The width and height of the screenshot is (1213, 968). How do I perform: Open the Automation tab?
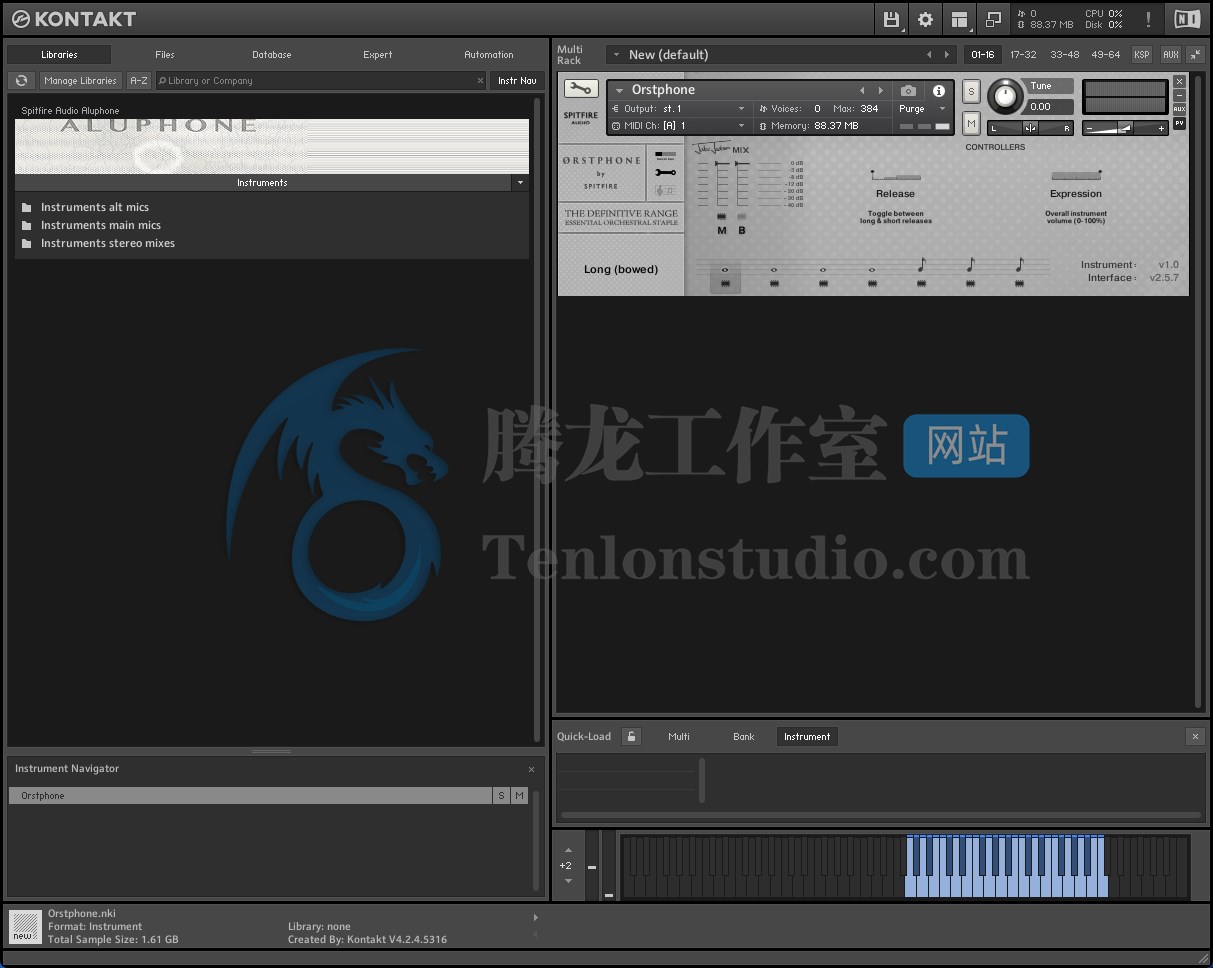pyautogui.click(x=489, y=55)
